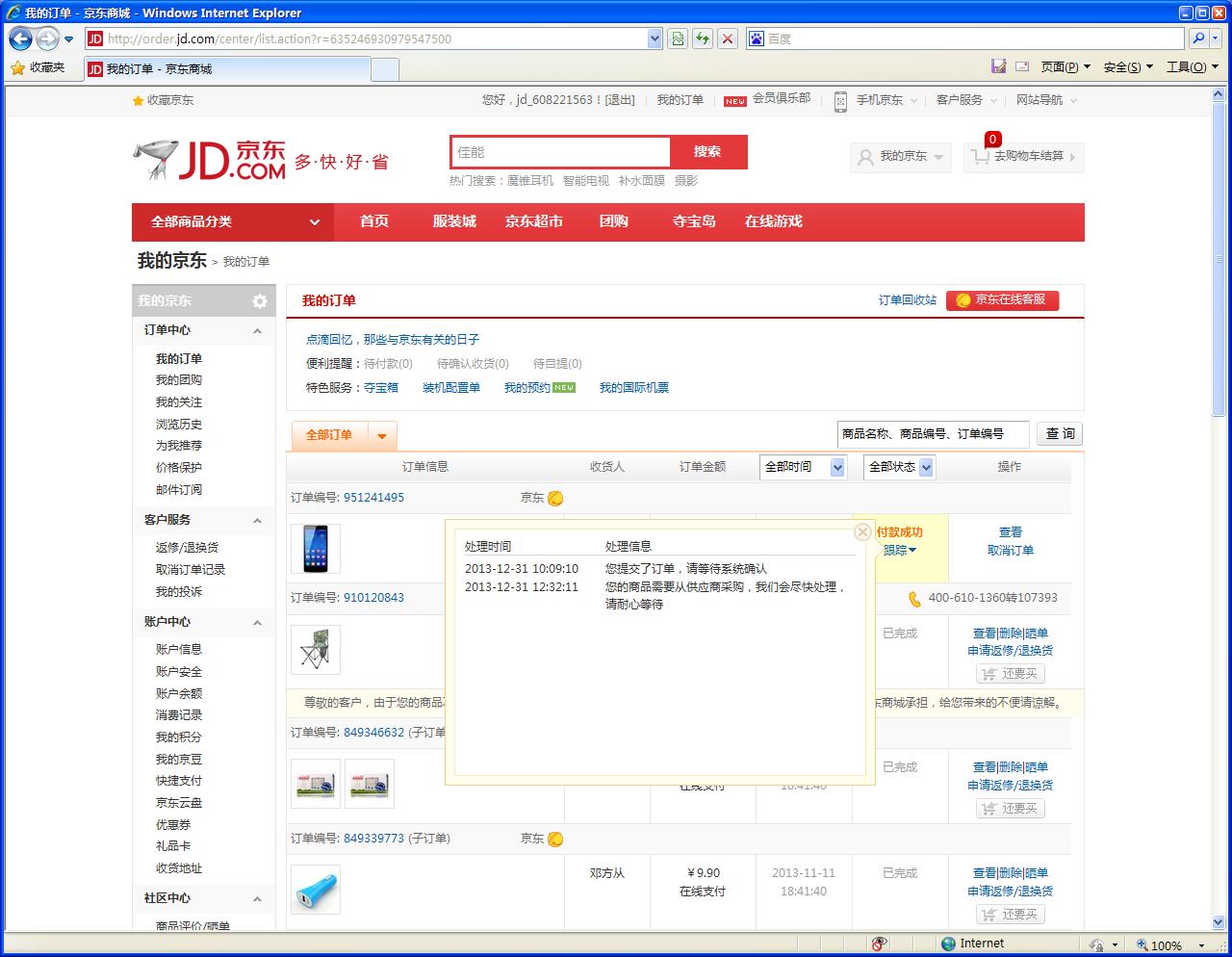Click the JD.com logo

pos(211,160)
